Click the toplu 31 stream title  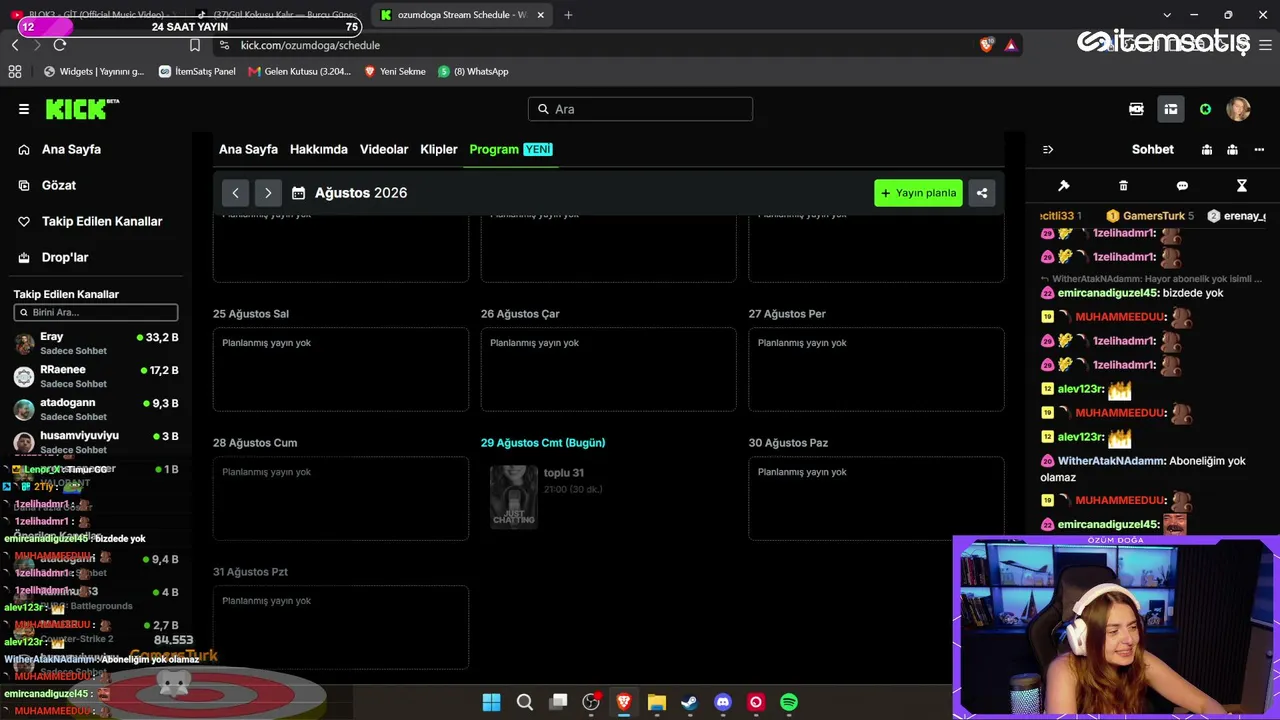564,473
